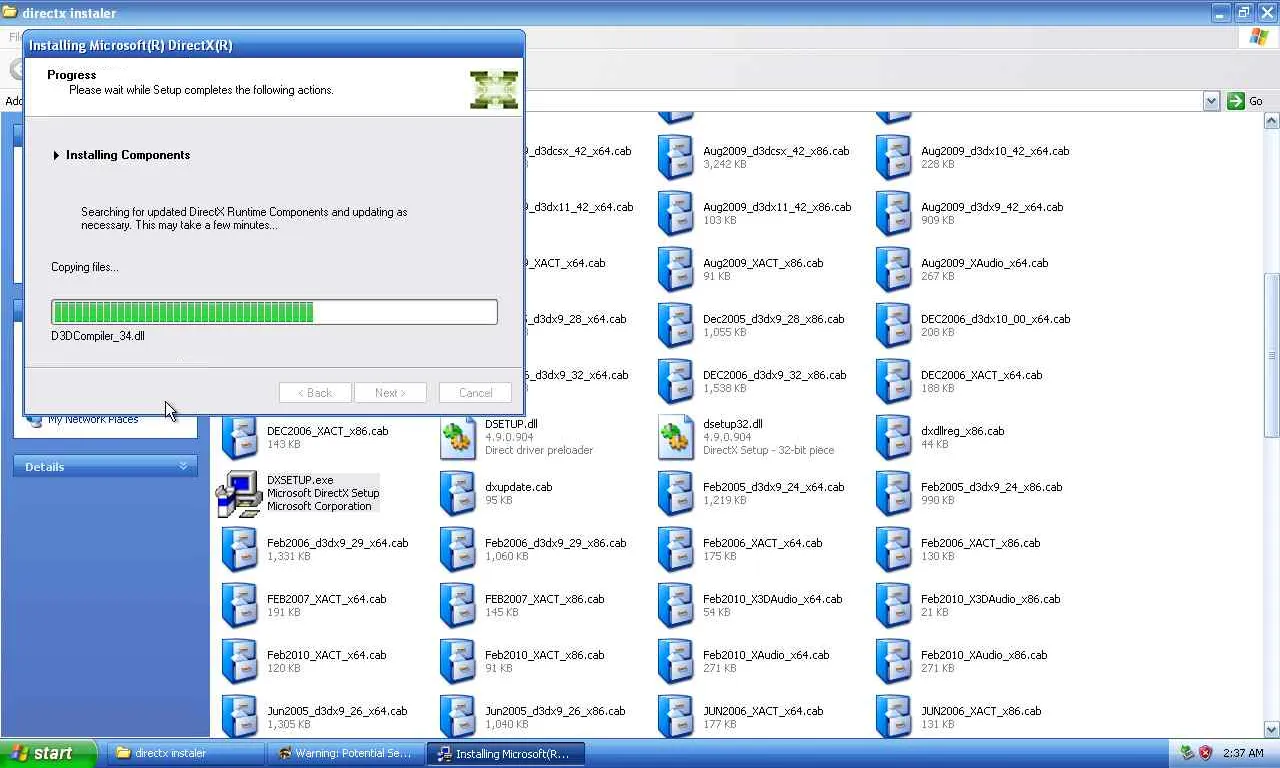Click the Feb2010_XACT_x86.cab file name

pos(545,655)
